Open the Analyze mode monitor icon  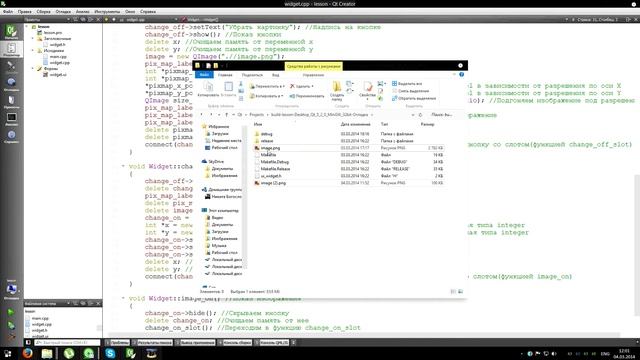click(11, 119)
